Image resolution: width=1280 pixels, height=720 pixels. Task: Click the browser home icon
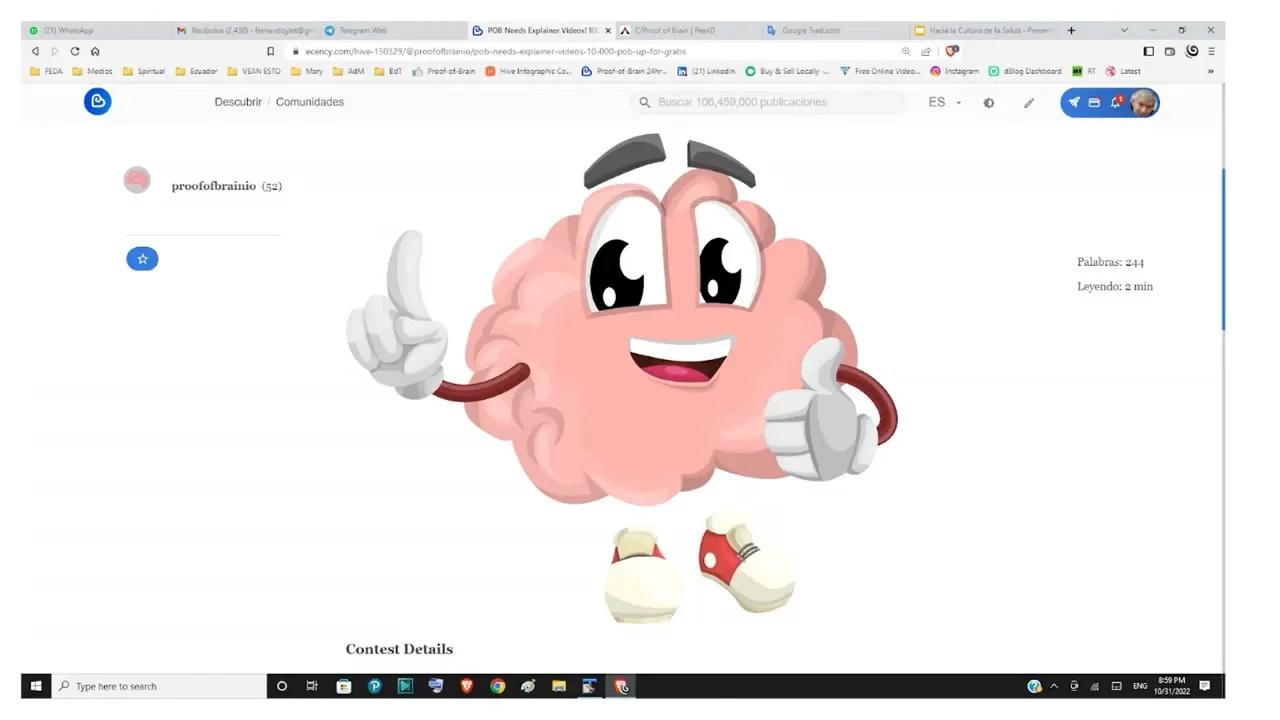(x=95, y=51)
